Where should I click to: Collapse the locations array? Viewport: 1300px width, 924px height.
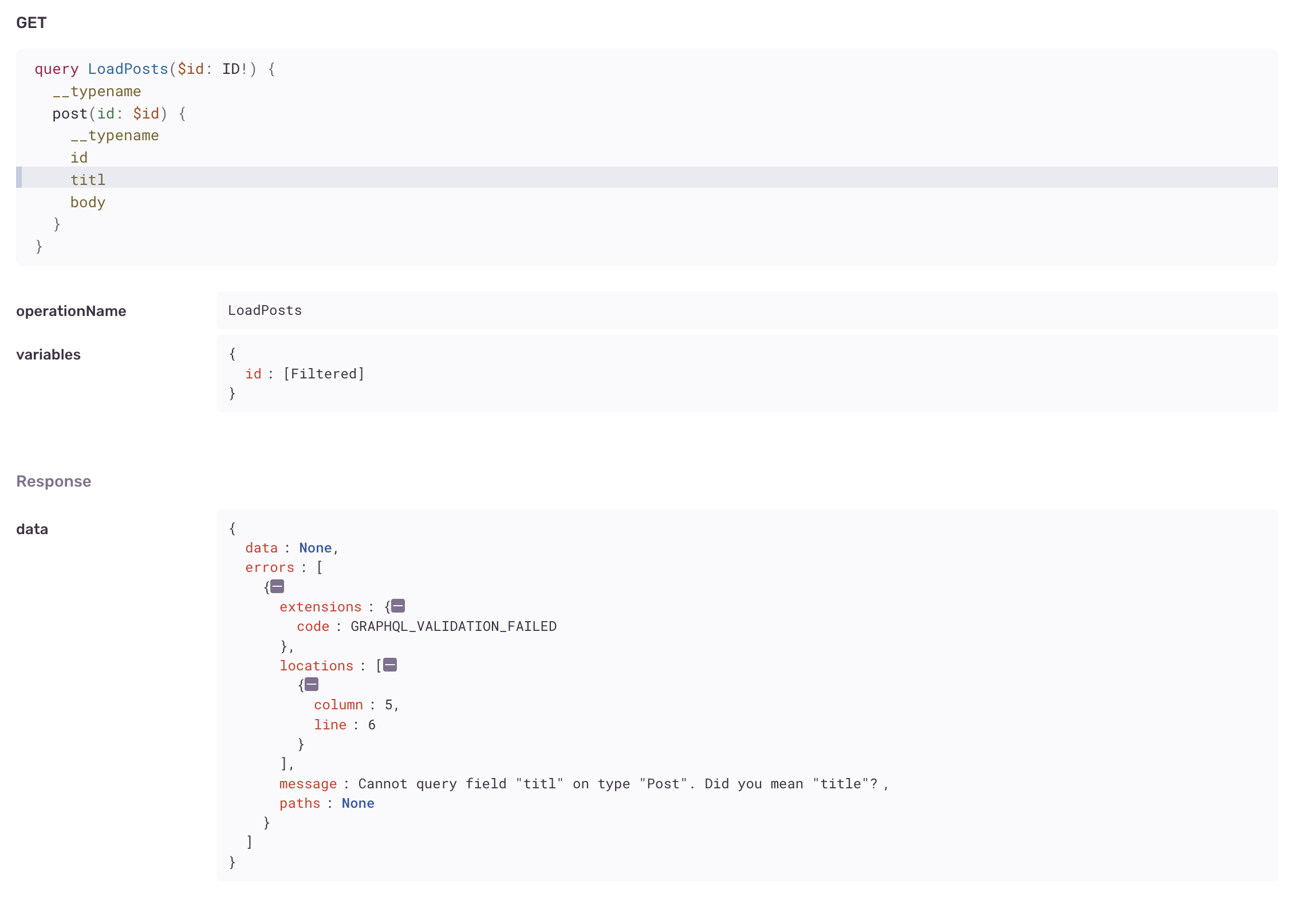click(x=390, y=665)
